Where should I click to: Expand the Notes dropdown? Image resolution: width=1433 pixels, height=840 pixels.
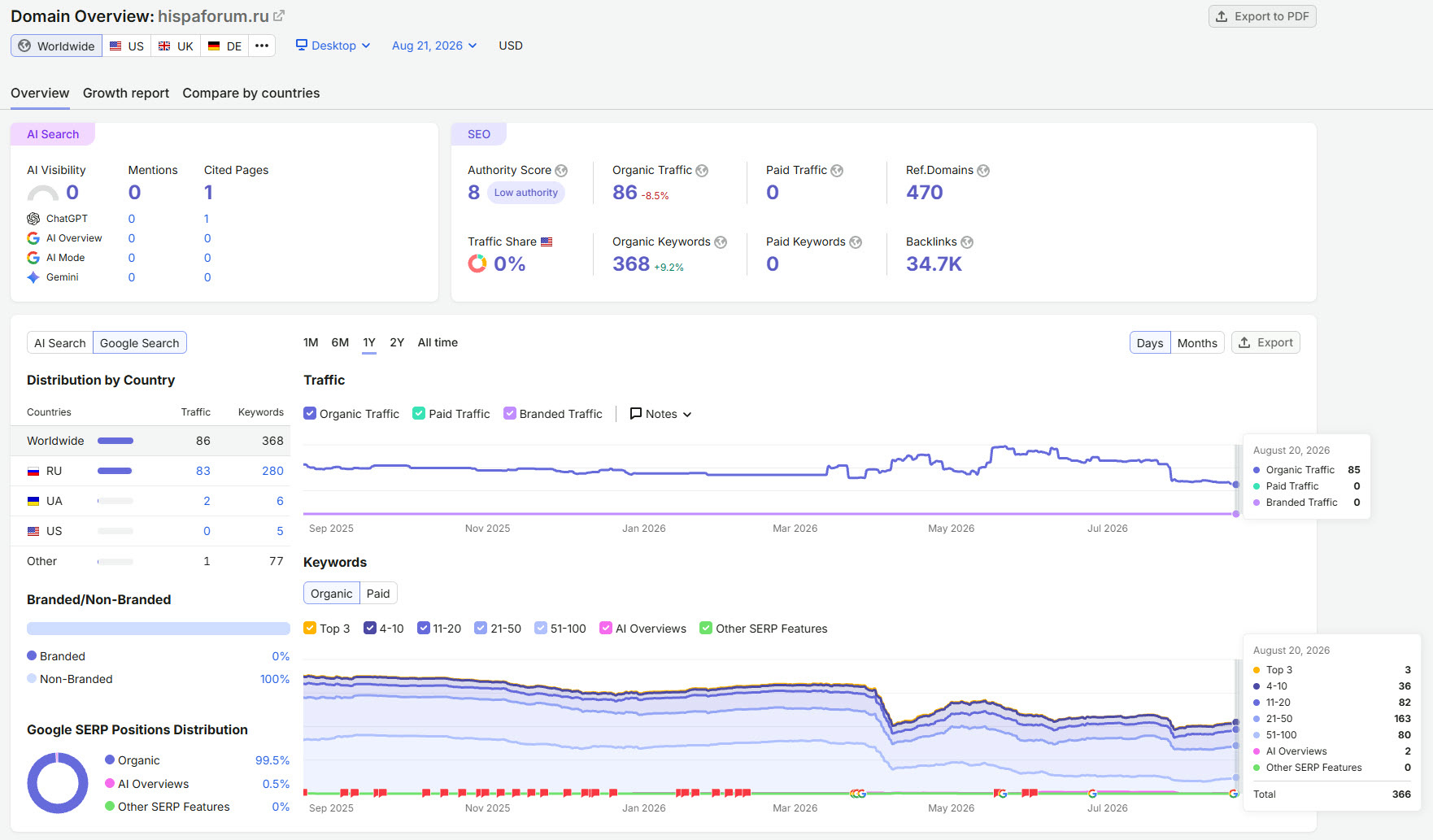click(661, 414)
